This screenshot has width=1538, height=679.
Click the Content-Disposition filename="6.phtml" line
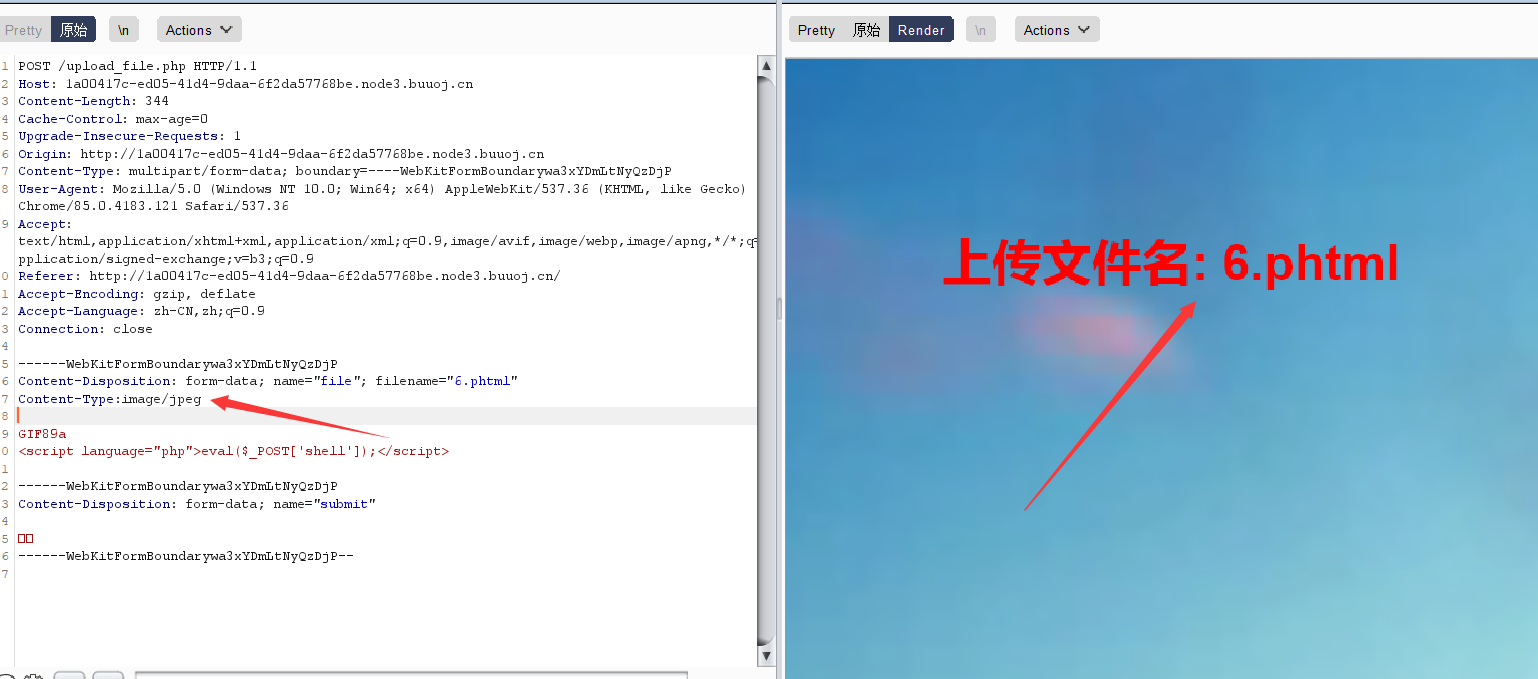268,381
